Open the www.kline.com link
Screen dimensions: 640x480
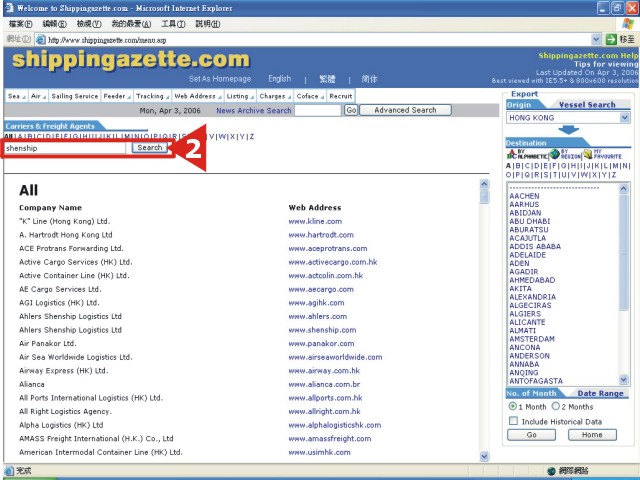coord(315,221)
